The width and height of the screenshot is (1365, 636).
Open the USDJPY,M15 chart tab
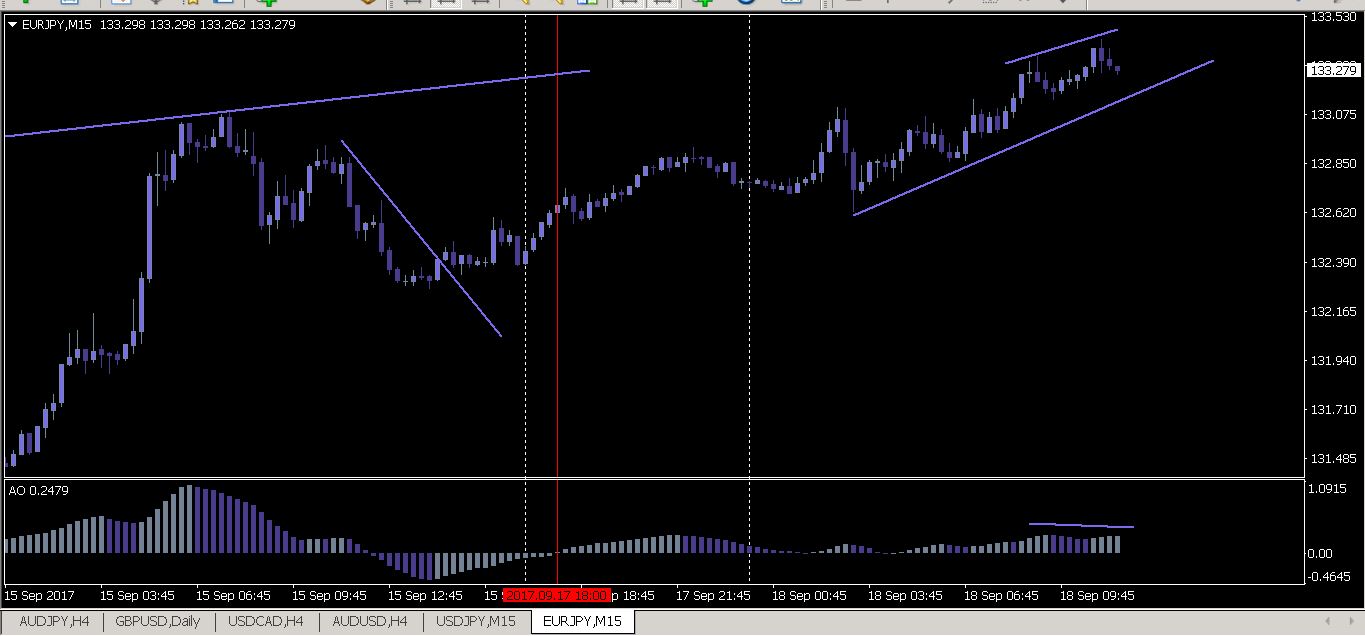click(x=476, y=622)
